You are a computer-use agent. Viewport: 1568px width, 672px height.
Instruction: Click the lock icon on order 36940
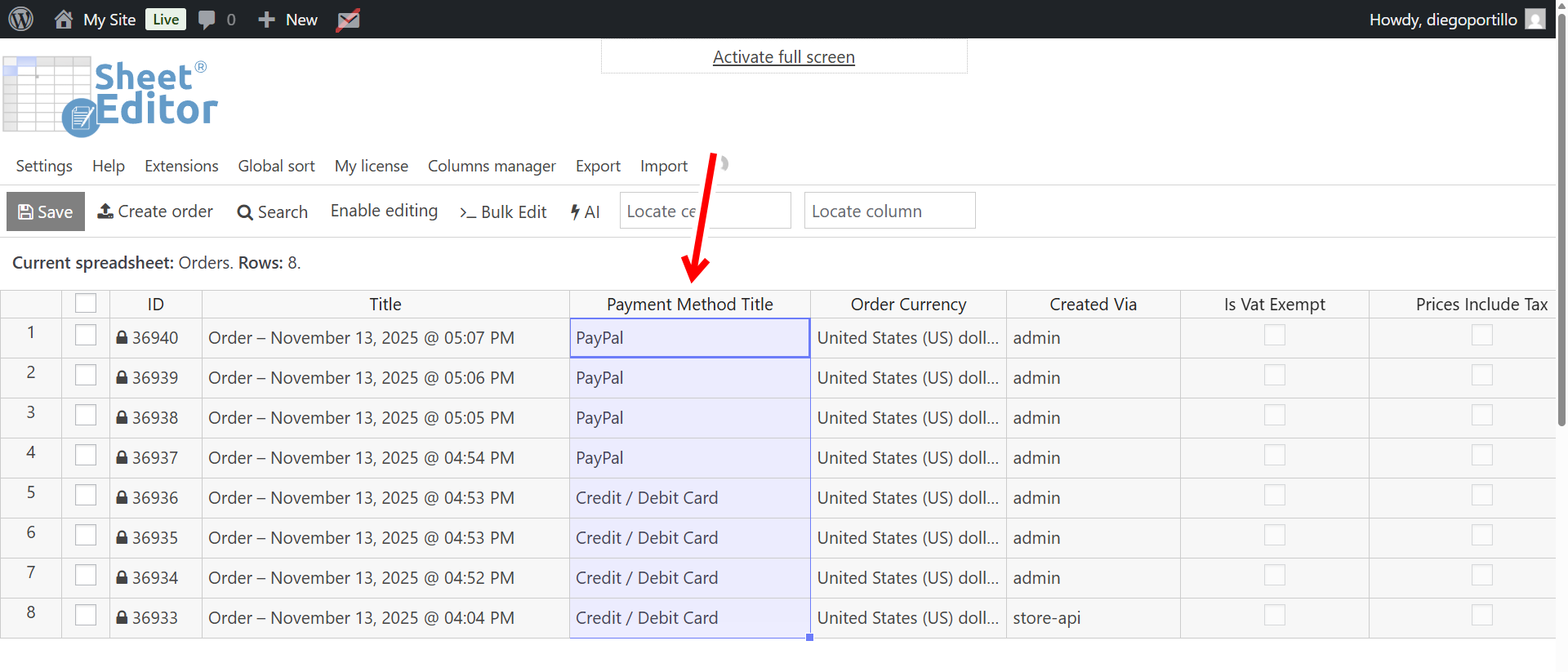point(122,338)
